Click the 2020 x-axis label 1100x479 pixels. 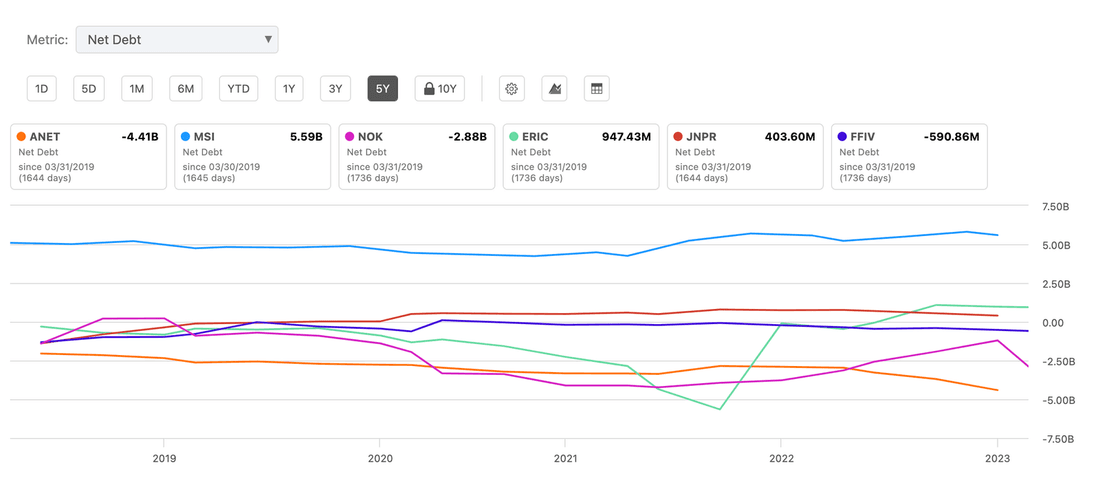coord(380,459)
